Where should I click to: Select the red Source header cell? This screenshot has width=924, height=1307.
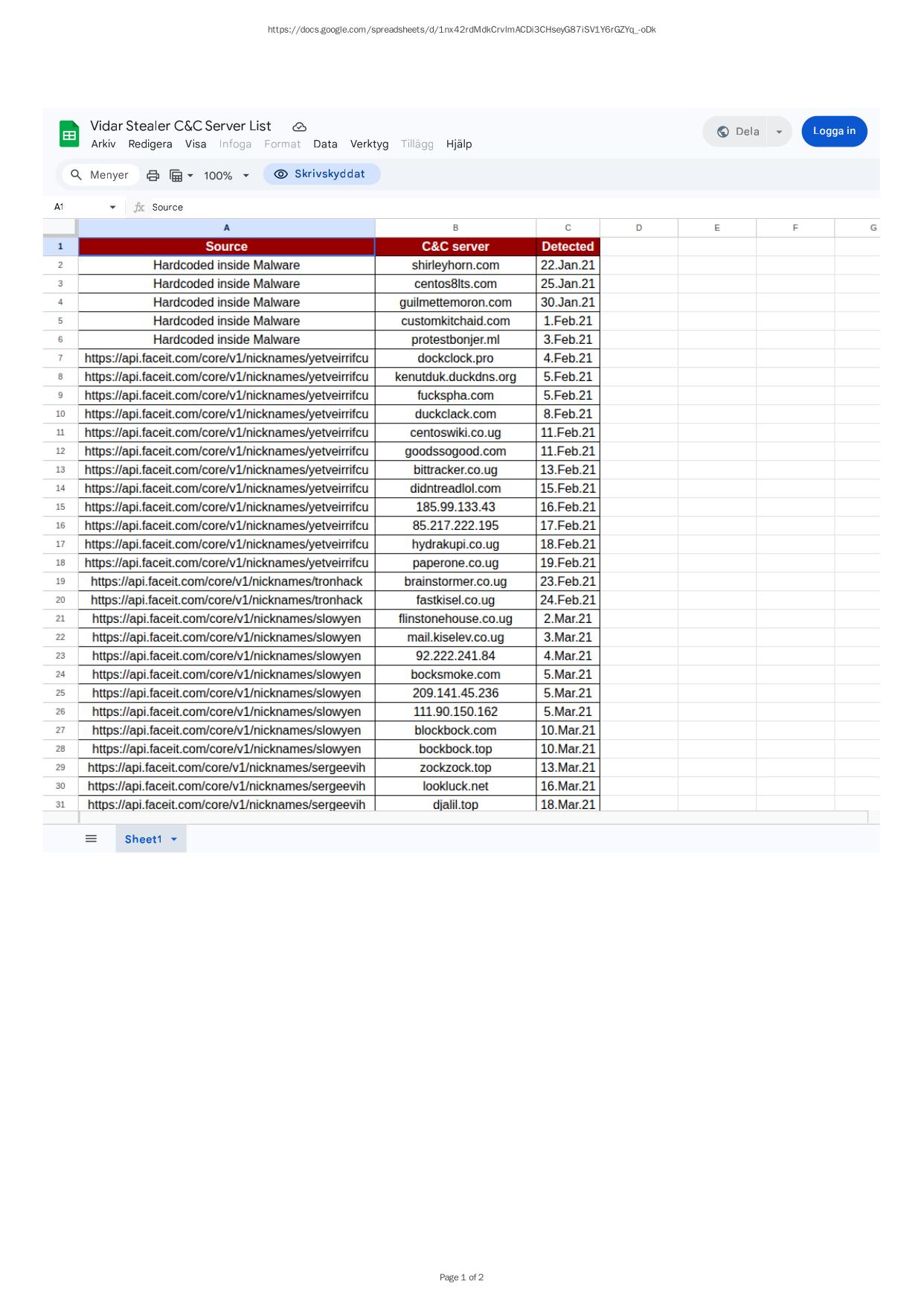tap(226, 246)
